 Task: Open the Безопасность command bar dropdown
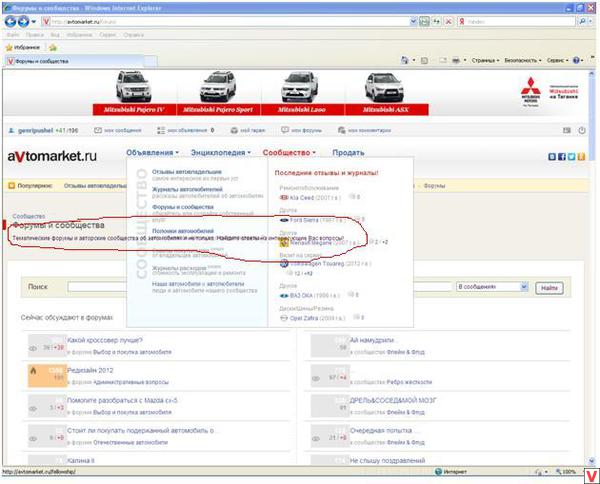523,60
